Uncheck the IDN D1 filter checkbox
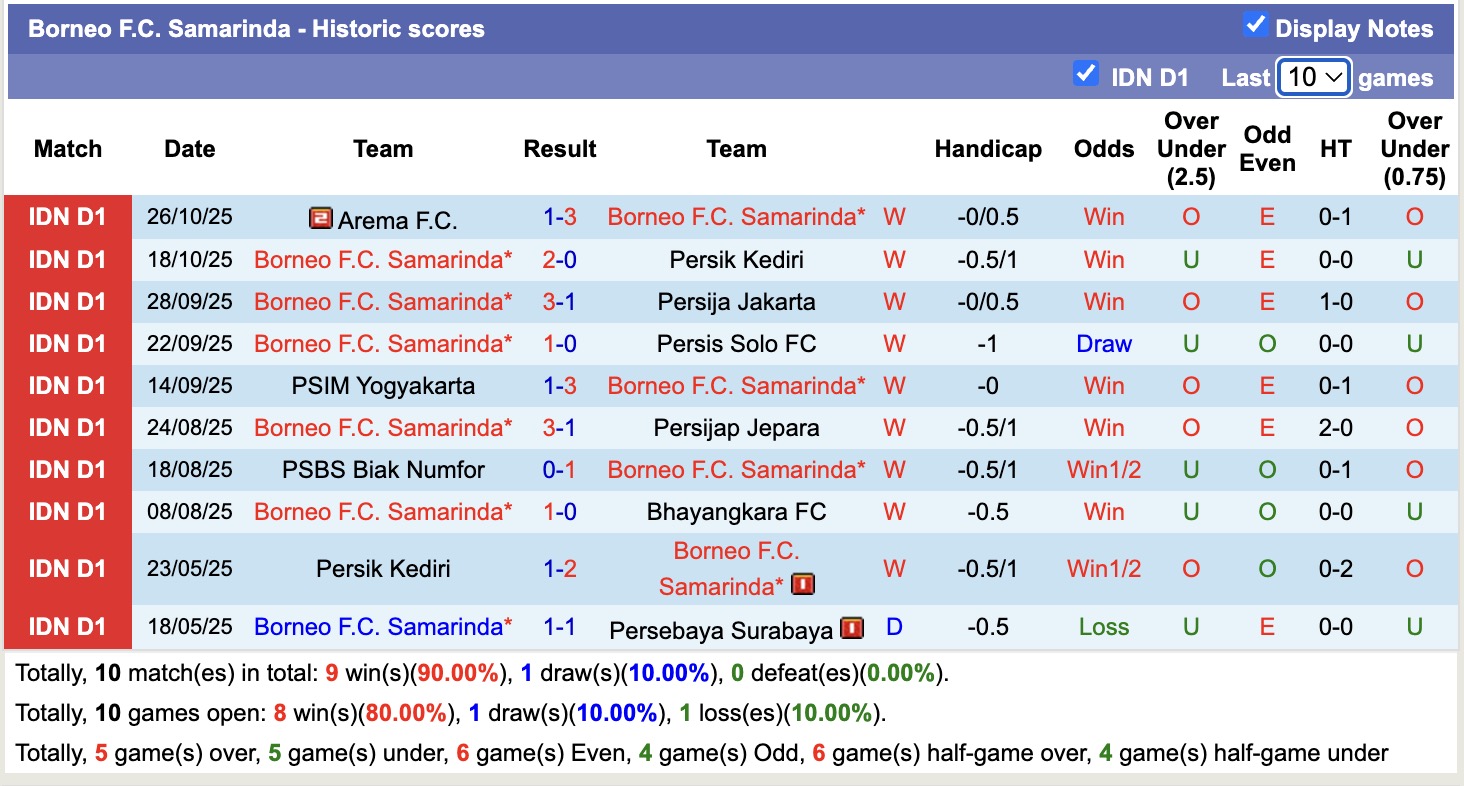Image resolution: width=1464 pixels, height=786 pixels. click(1086, 73)
